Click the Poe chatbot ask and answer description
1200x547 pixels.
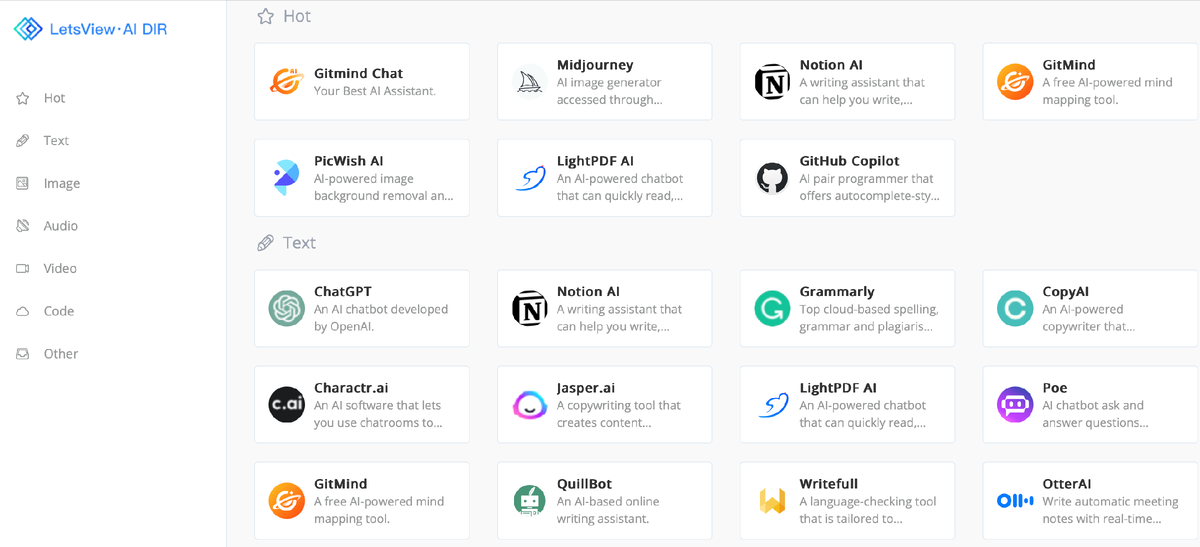[x=1095, y=414]
